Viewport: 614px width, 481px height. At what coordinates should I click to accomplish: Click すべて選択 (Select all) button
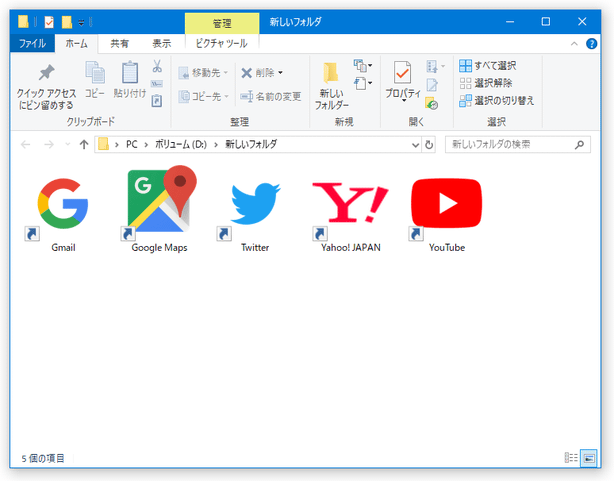[488, 65]
